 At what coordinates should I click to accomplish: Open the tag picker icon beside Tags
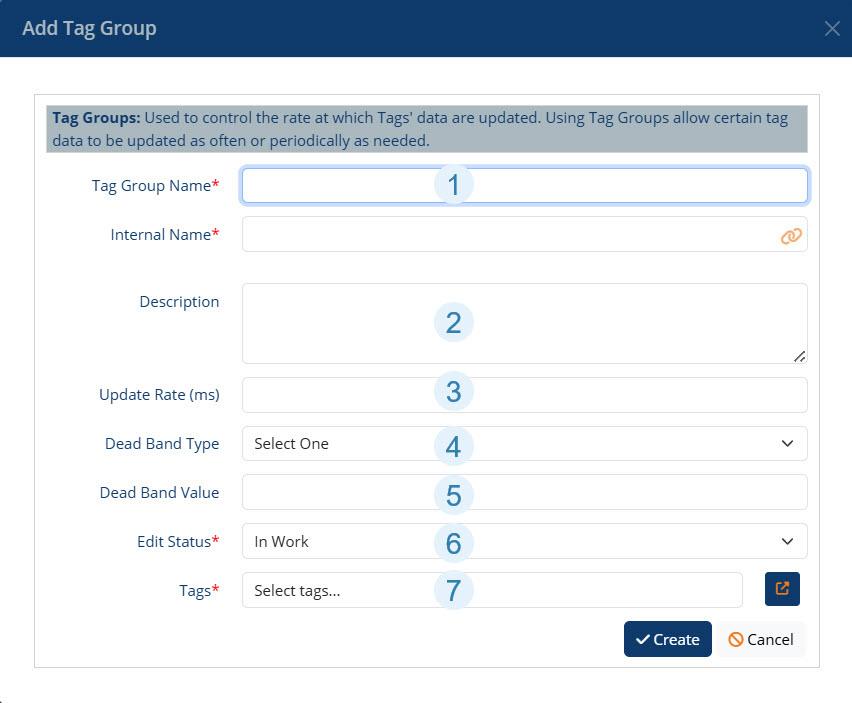coord(782,589)
